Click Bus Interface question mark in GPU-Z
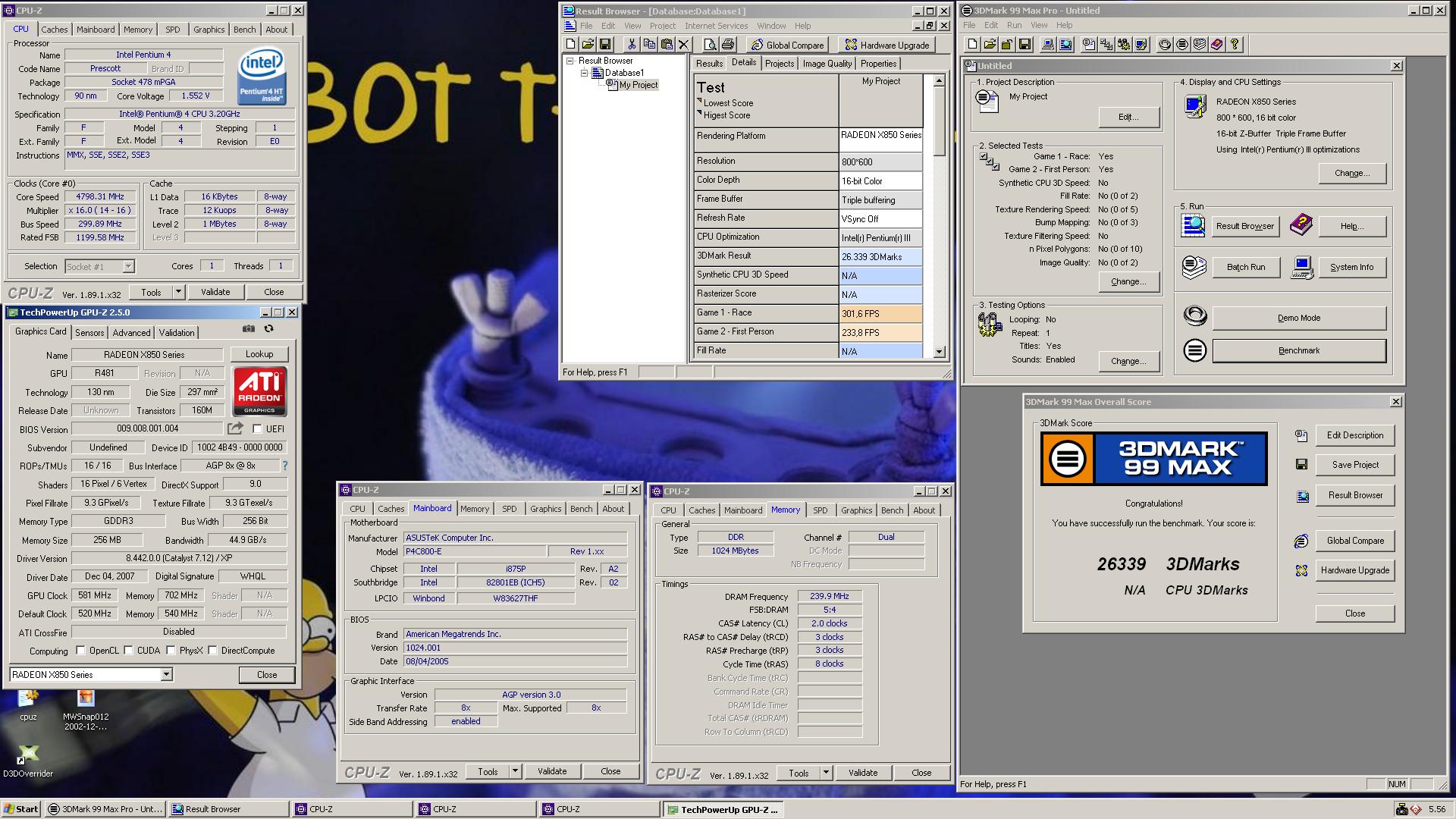1456x819 pixels. point(285,466)
